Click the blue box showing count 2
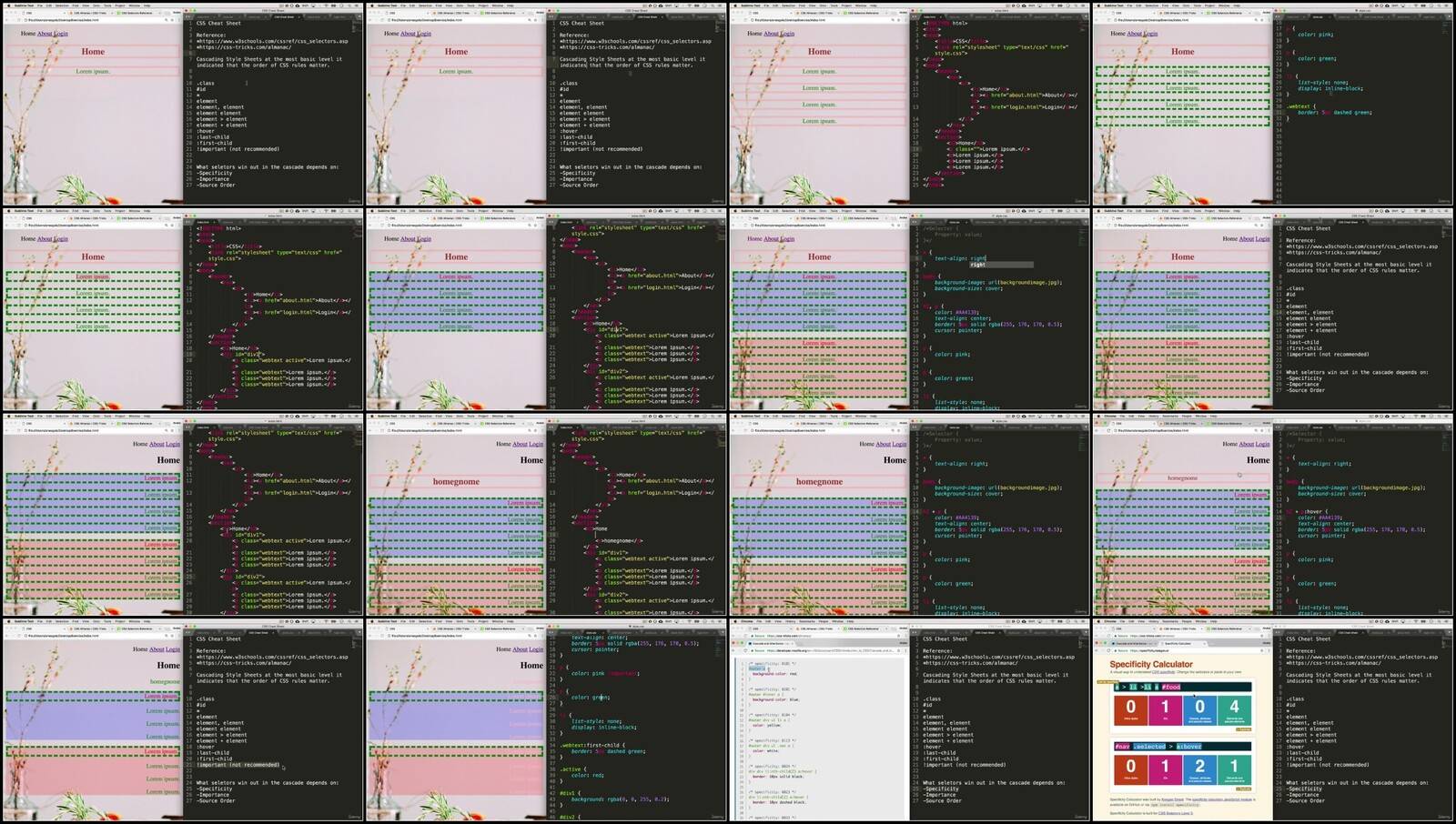This screenshot has width=1456, height=824. [1199, 769]
